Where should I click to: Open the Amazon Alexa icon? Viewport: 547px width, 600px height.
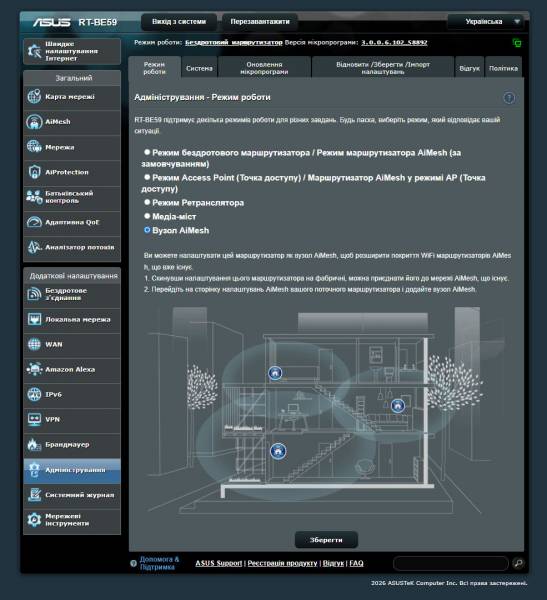34,369
